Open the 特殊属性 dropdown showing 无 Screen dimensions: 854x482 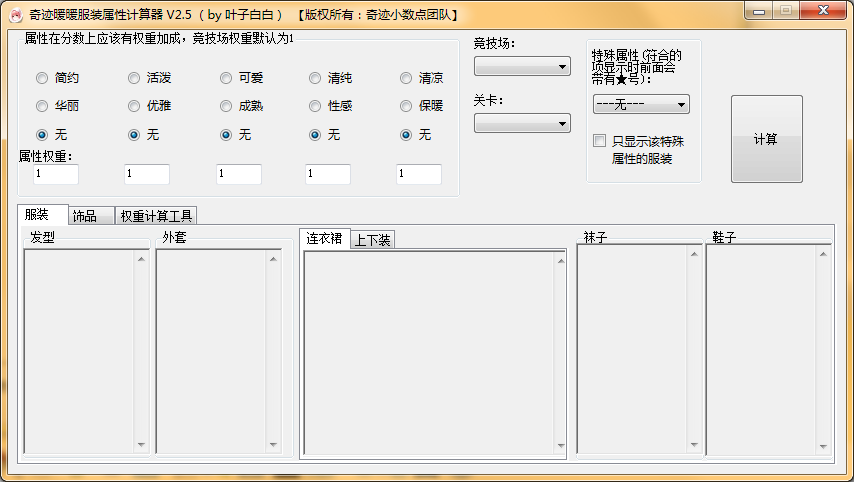(x=640, y=104)
